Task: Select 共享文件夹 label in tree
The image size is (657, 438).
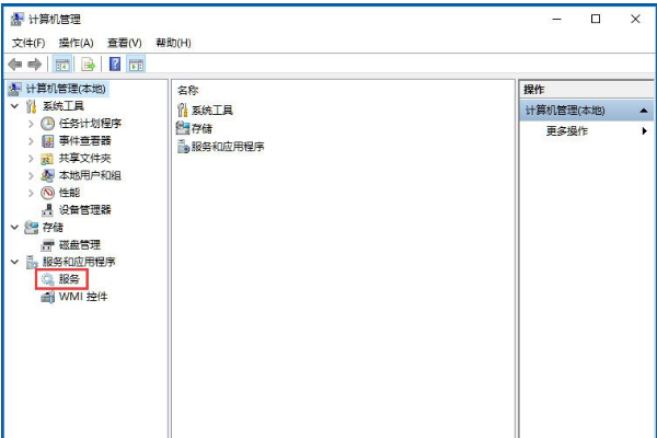Action: 85,158
